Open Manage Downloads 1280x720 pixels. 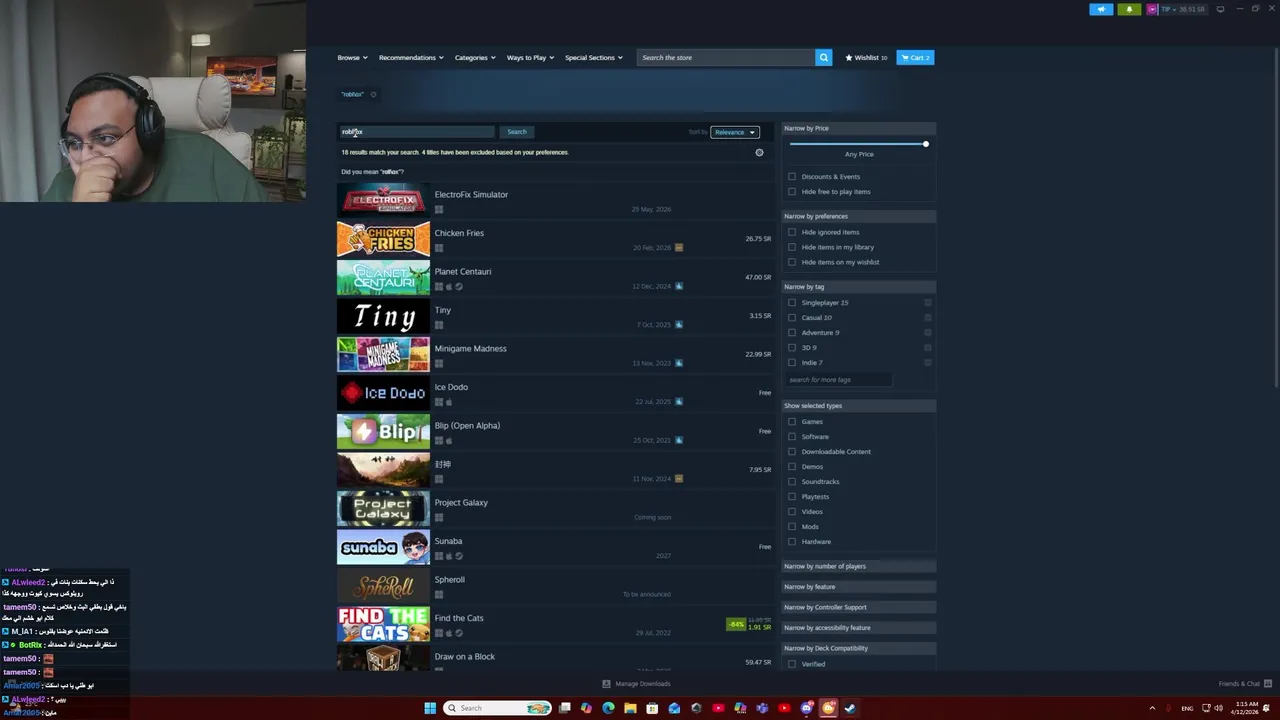click(636, 684)
